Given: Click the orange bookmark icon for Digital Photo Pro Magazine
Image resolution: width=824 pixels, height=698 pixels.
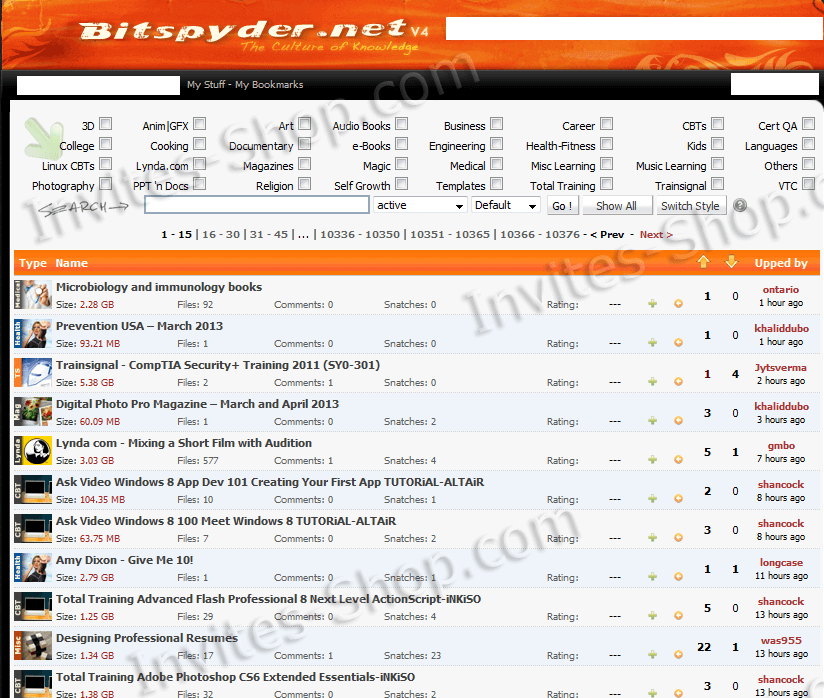Looking at the screenshot, I should (678, 420).
